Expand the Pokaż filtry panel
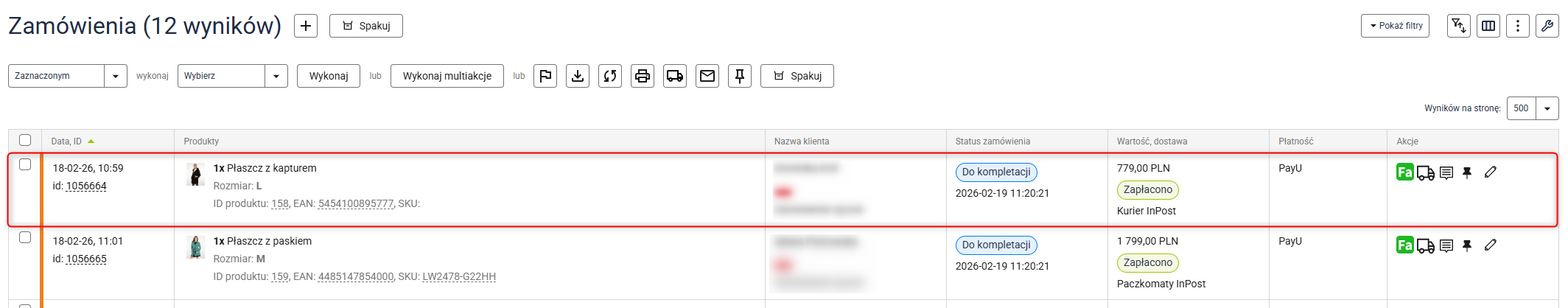This screenshot has height=308, width=1568. [1395, 26]
